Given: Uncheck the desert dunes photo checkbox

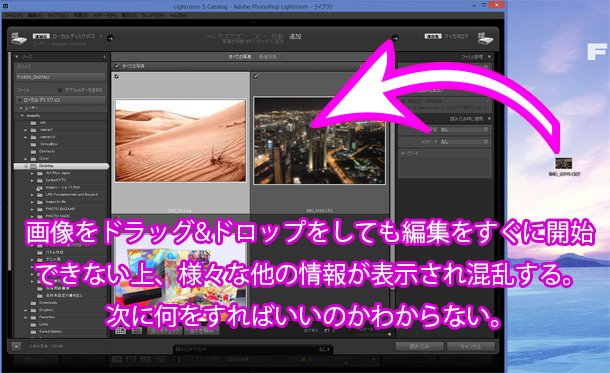Looking at the screenshot, I should (116, 76).
